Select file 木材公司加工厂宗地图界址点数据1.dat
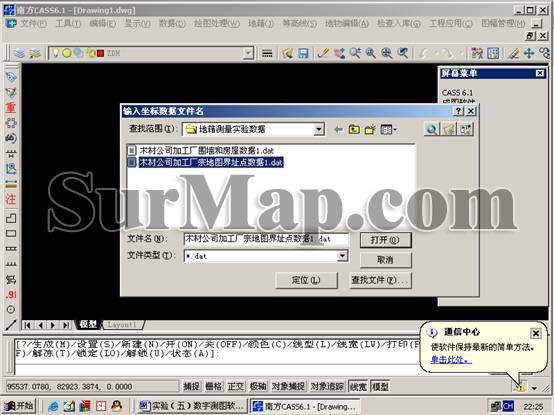 coord(206,162)
